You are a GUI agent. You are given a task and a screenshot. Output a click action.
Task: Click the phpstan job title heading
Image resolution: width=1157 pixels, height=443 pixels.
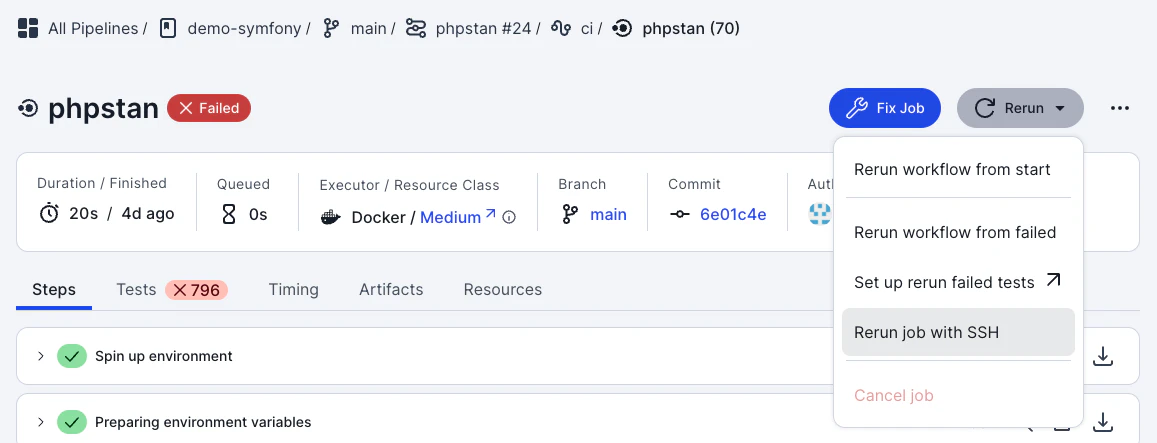click(103, 109)
